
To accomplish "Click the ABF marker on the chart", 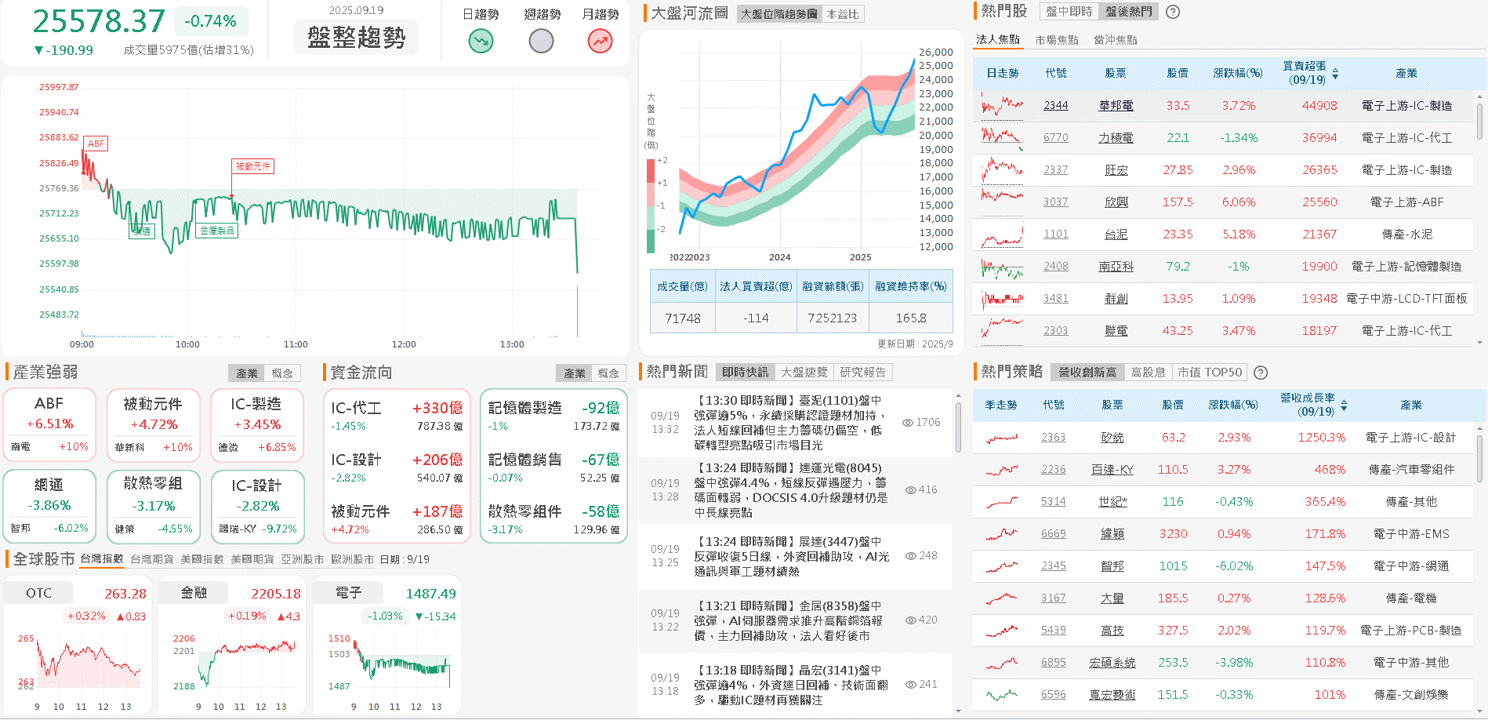I will [x=96, y=144].
